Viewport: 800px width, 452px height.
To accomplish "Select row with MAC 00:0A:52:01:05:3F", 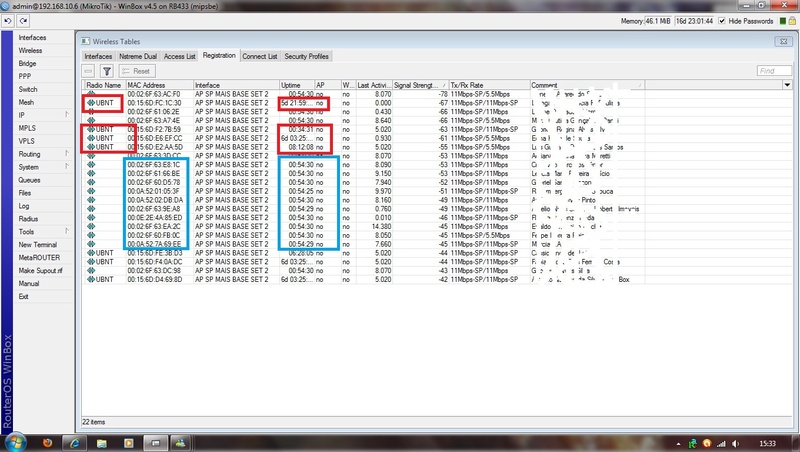I will click(x=364, y=191).
